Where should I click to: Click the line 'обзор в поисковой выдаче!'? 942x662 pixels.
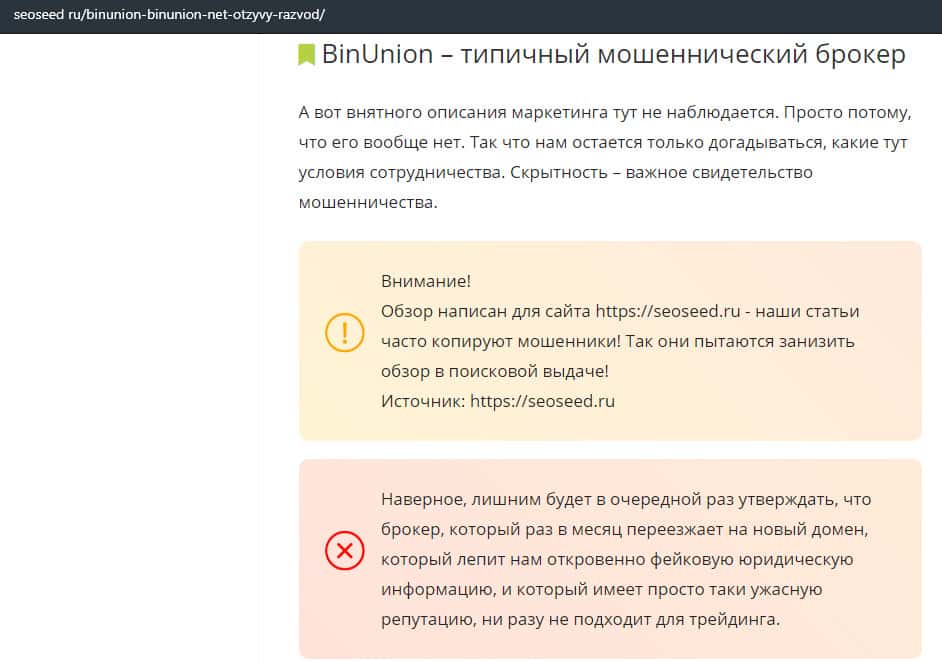click(495, 371)
